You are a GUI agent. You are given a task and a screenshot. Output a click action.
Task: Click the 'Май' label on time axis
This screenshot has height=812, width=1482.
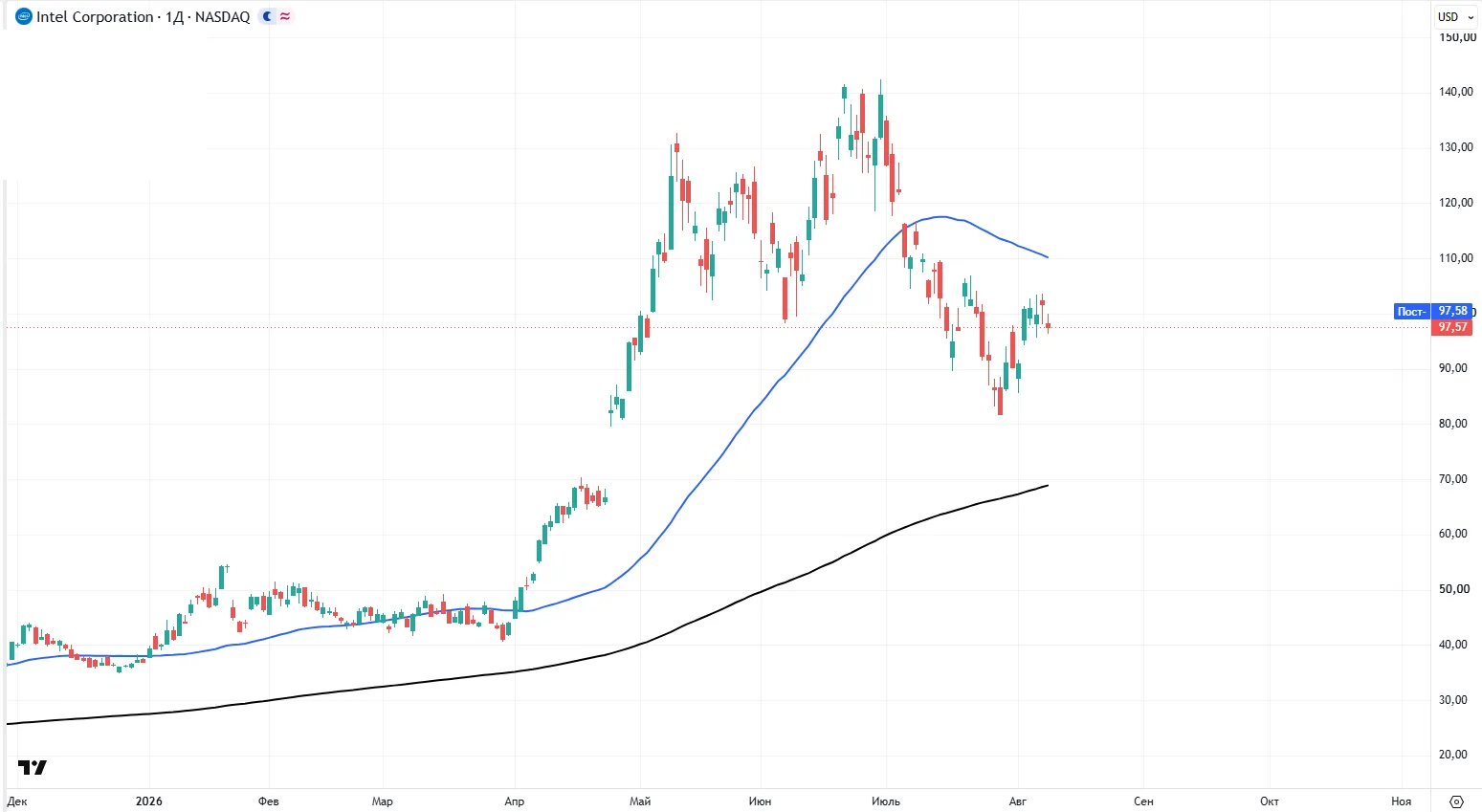(x=641, y=801)
